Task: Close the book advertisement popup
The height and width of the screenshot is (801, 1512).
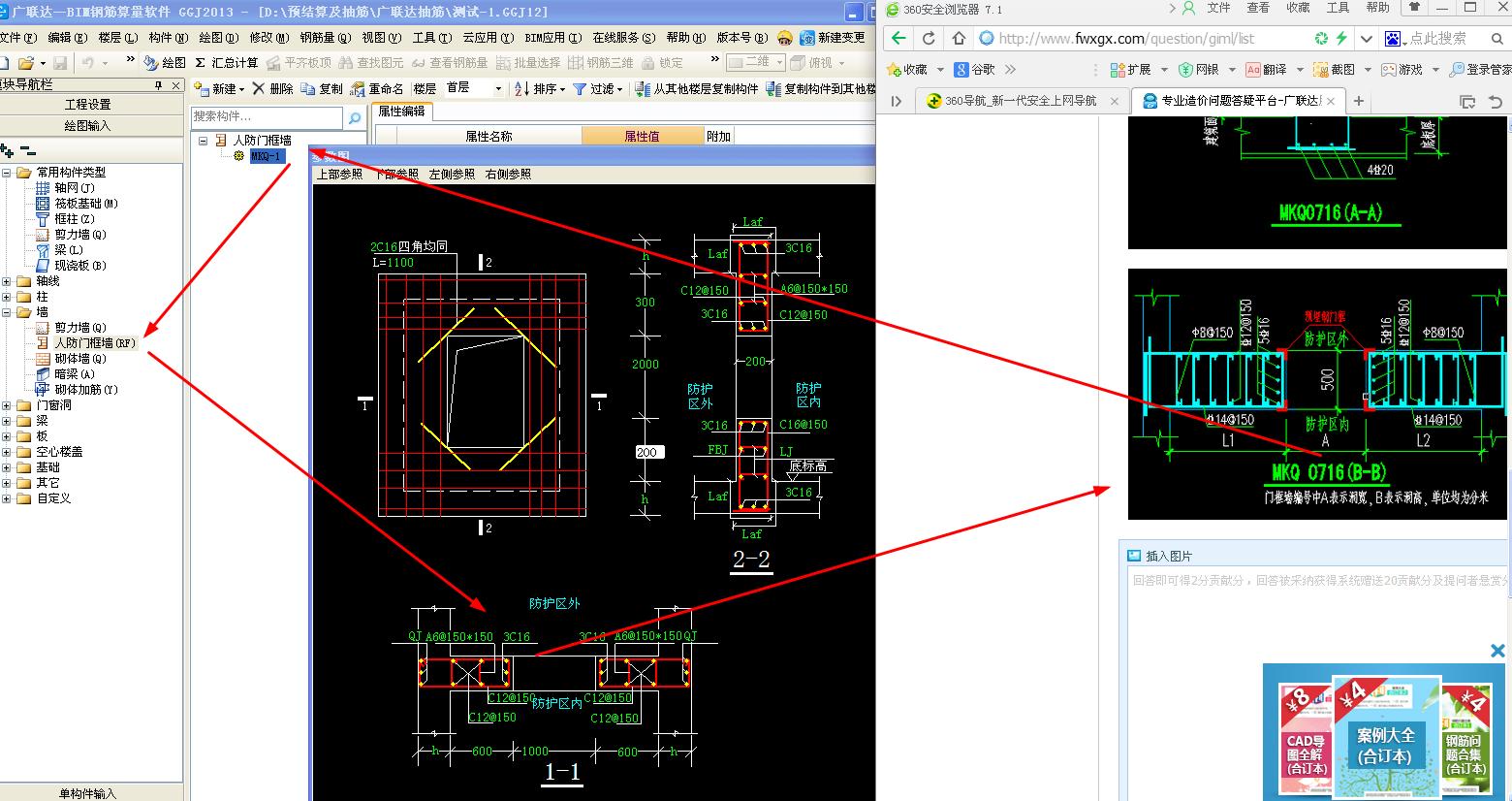Action: [1497, 651]
